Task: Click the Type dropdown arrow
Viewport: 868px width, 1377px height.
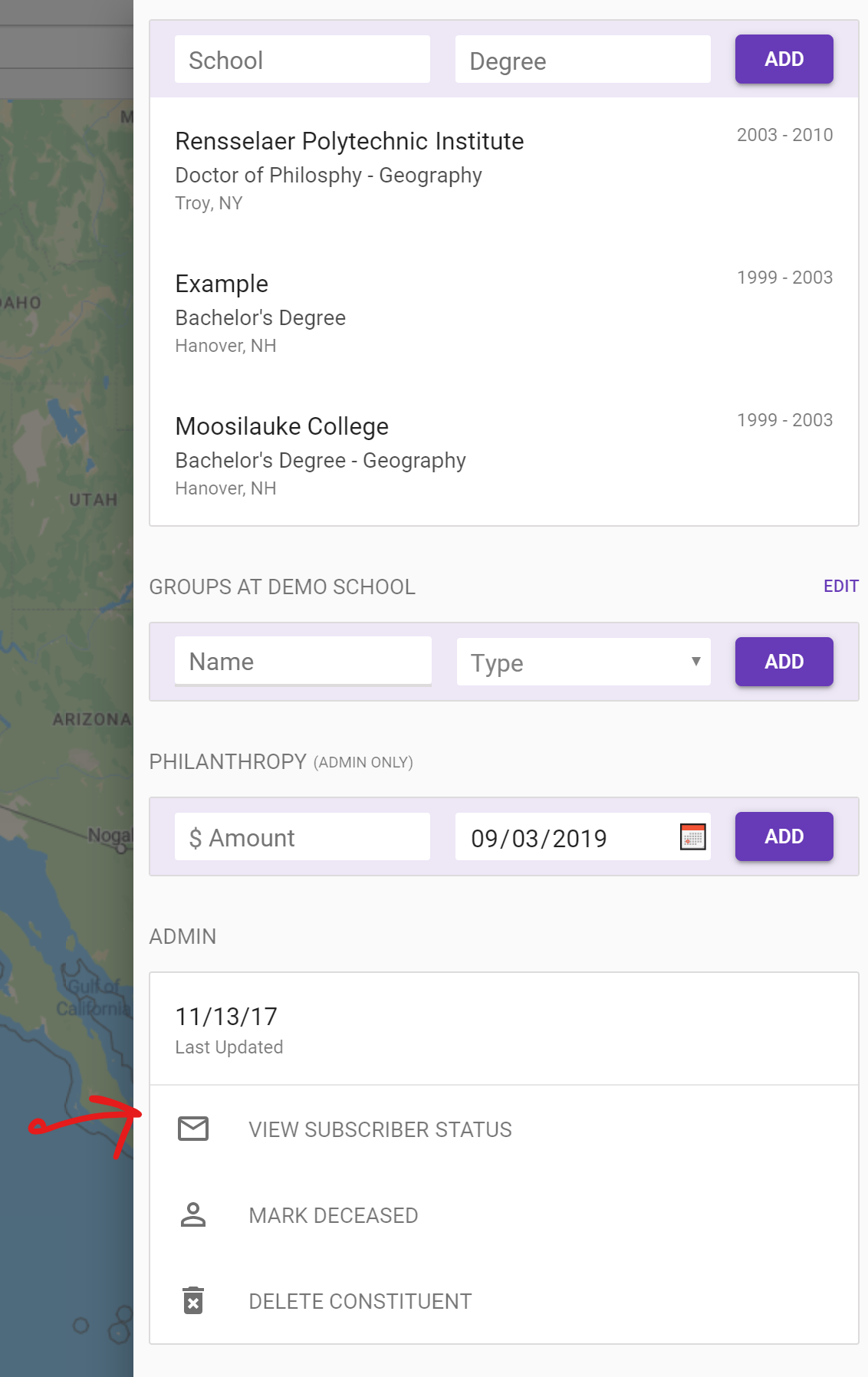Action: [x=695, y=661]
